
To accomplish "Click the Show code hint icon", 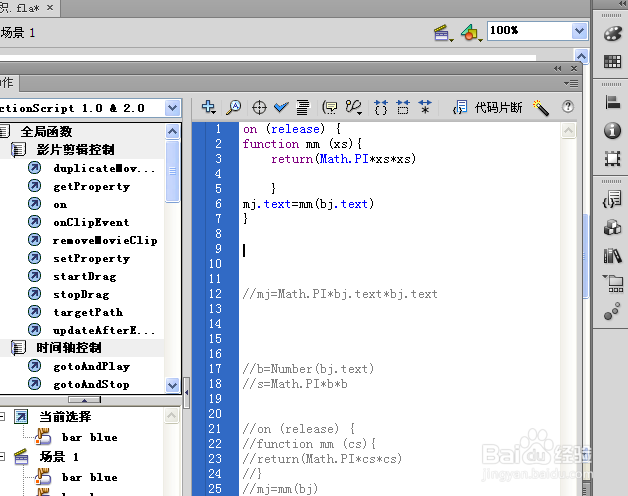I will point(330,107).
